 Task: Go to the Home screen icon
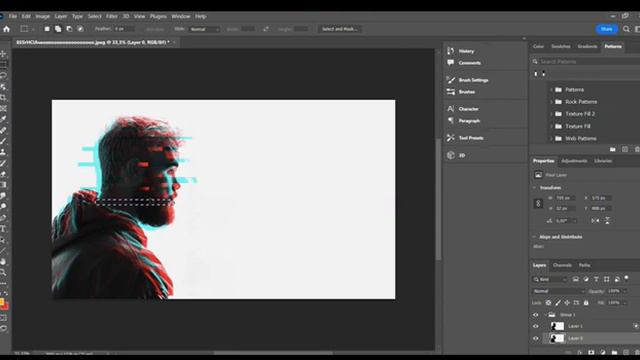[6, 29]
